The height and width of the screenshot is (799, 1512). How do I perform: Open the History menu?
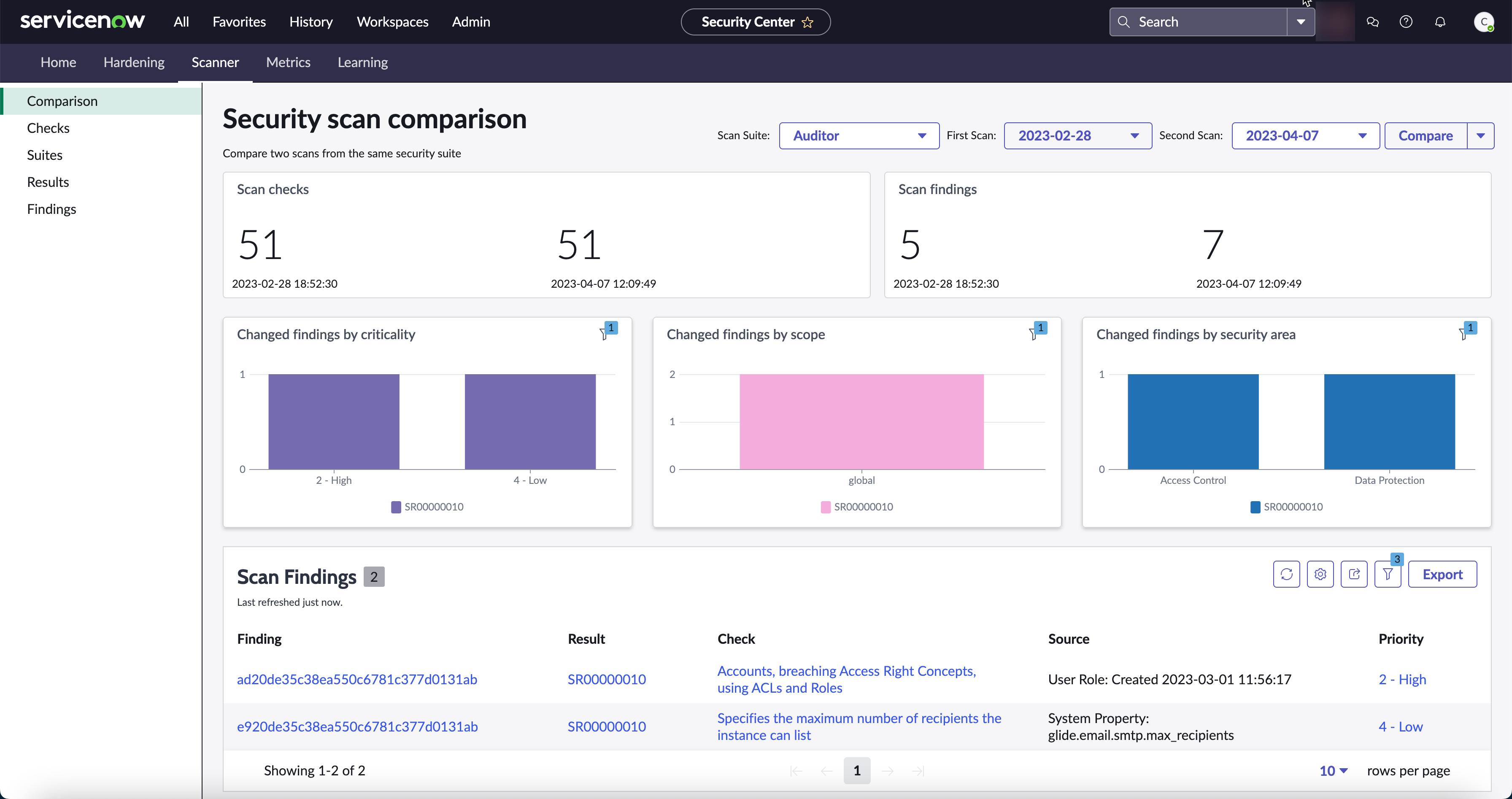[x=311, y=22]
